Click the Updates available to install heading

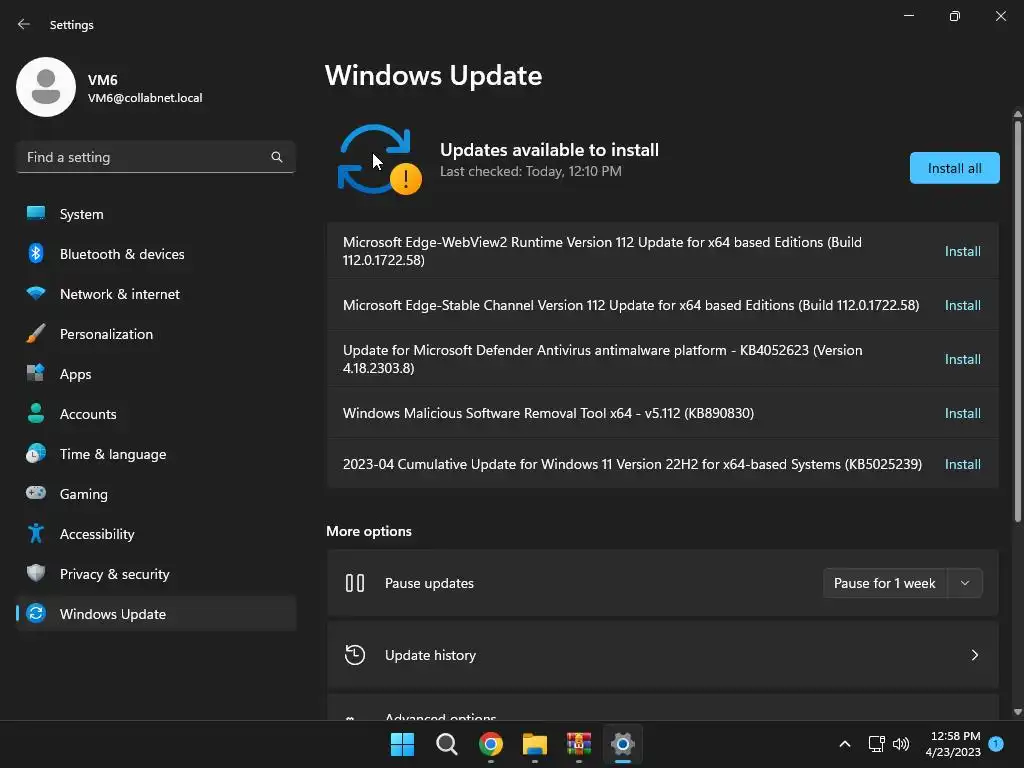(549, 150)
